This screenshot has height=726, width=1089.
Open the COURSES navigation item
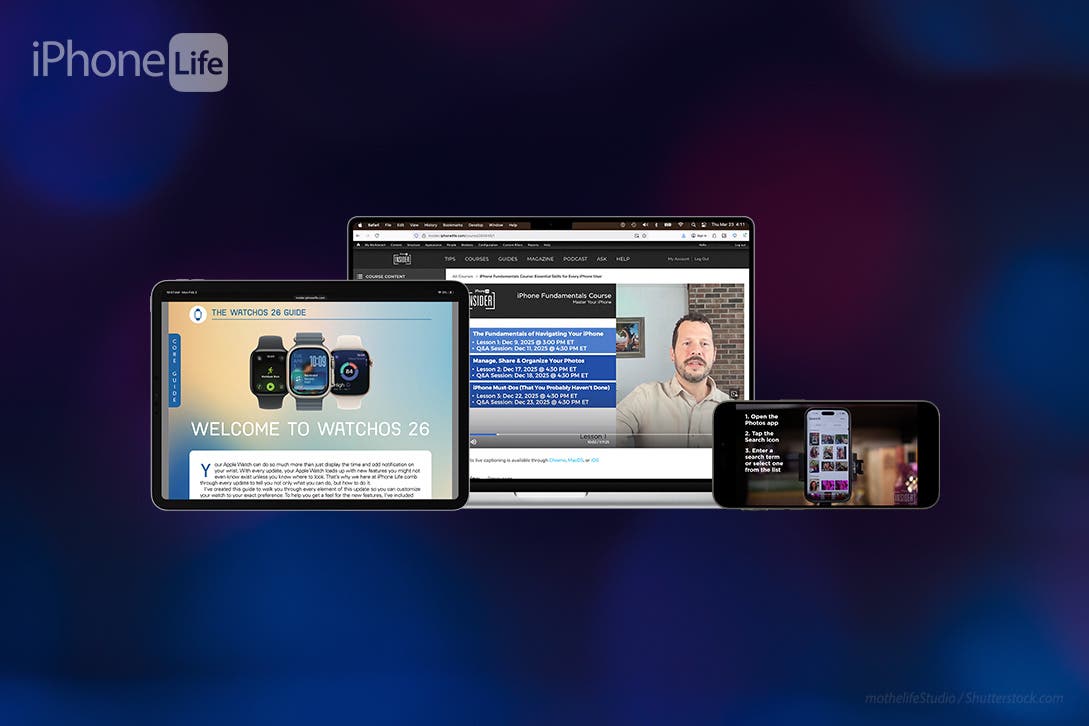pos(476,259)
